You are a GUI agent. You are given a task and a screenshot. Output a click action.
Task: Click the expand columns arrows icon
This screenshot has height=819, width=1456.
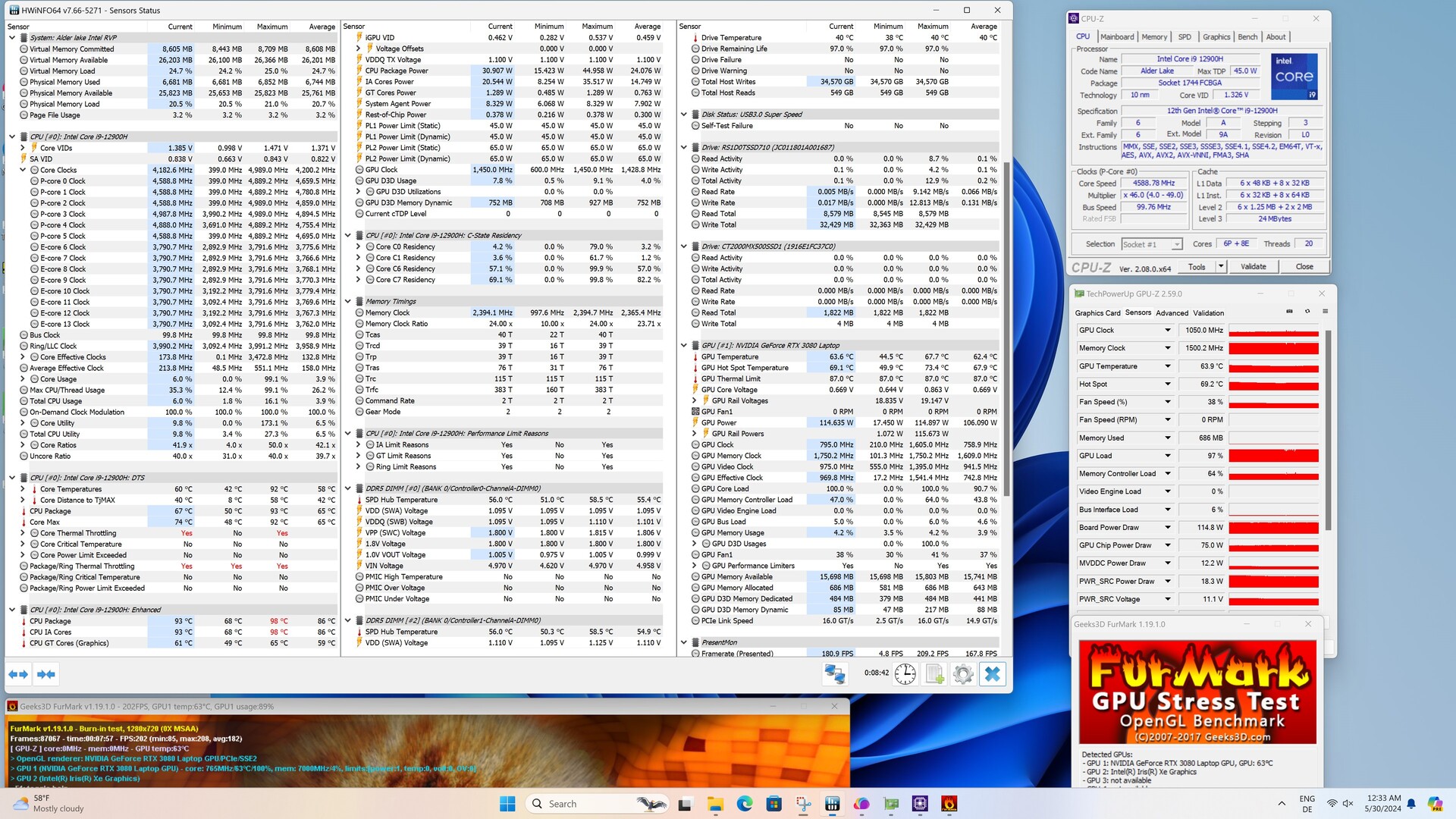[x=18, y=673]
